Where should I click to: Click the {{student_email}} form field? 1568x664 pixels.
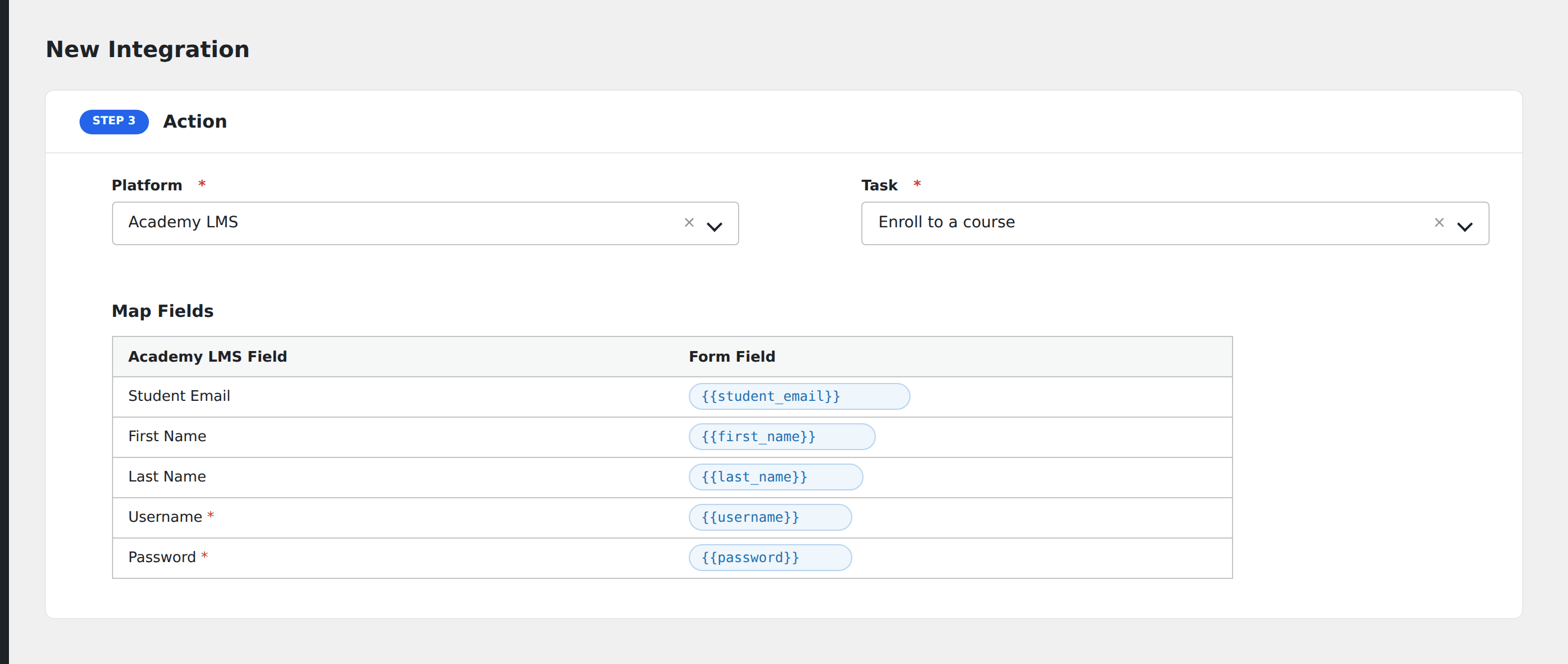coord(799,396)
